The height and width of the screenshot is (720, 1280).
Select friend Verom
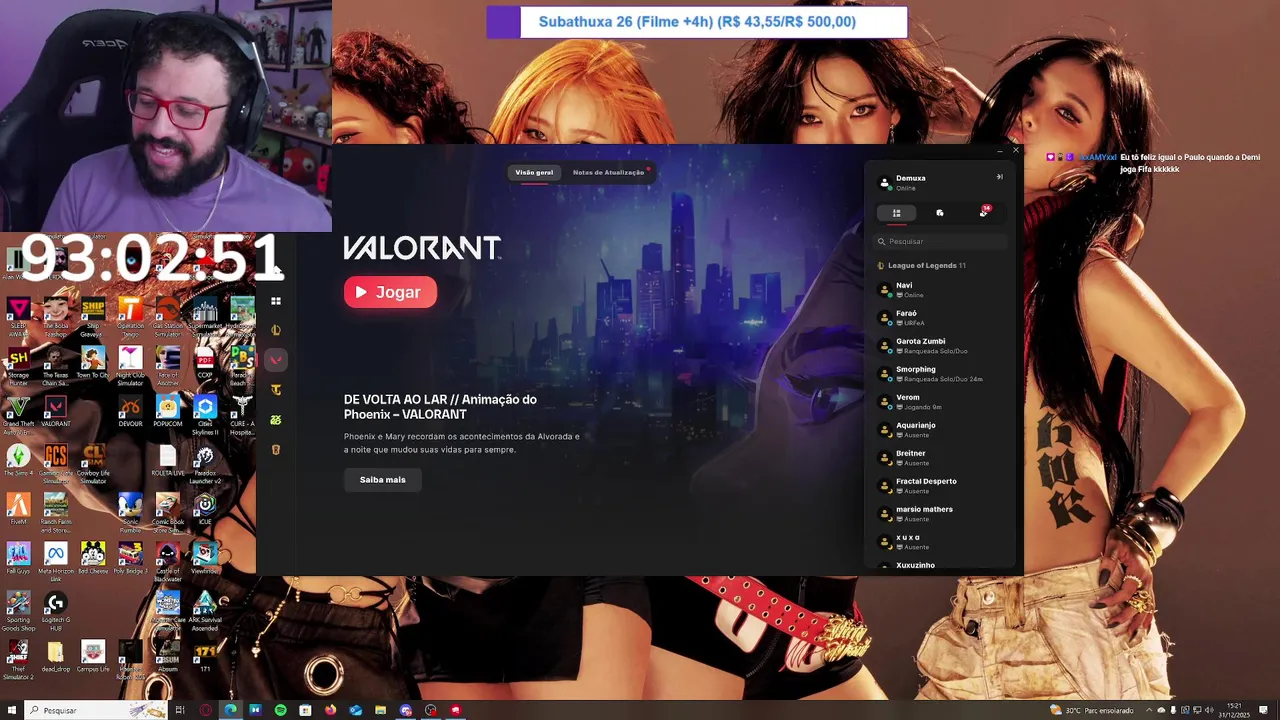tap(940, 402)
